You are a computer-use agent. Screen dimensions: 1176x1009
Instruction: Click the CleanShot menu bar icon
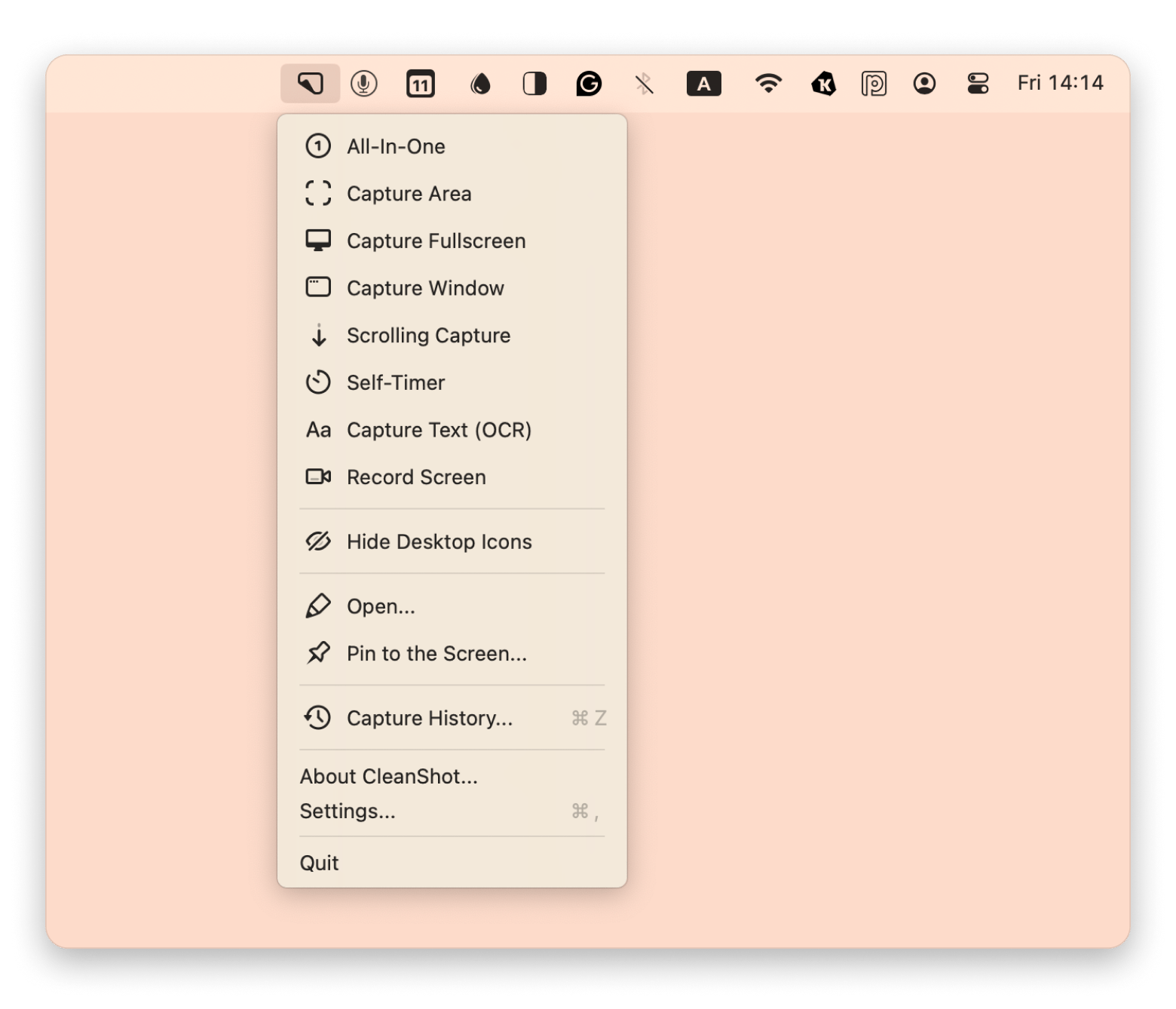[310, 83]
